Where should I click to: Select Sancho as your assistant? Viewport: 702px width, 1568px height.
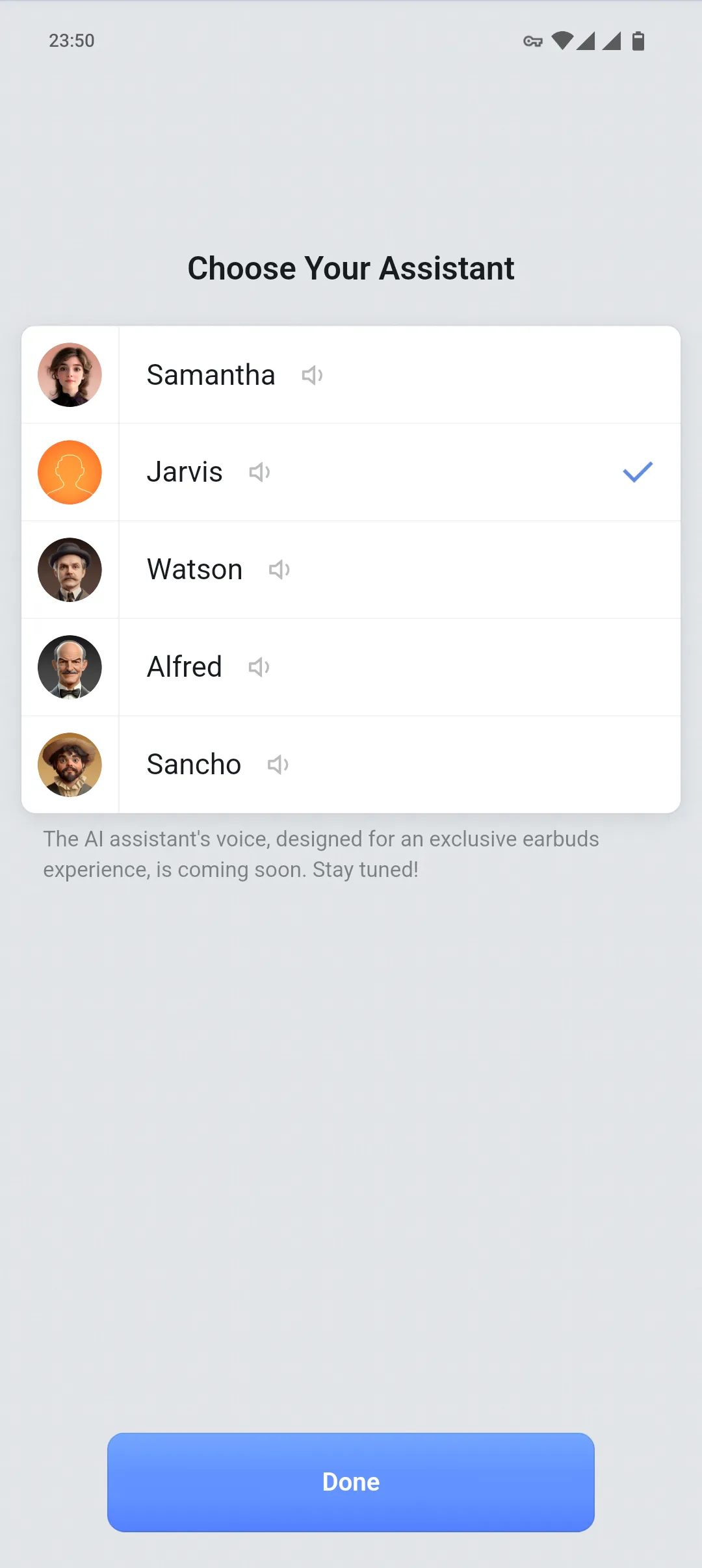pos(351,764)
